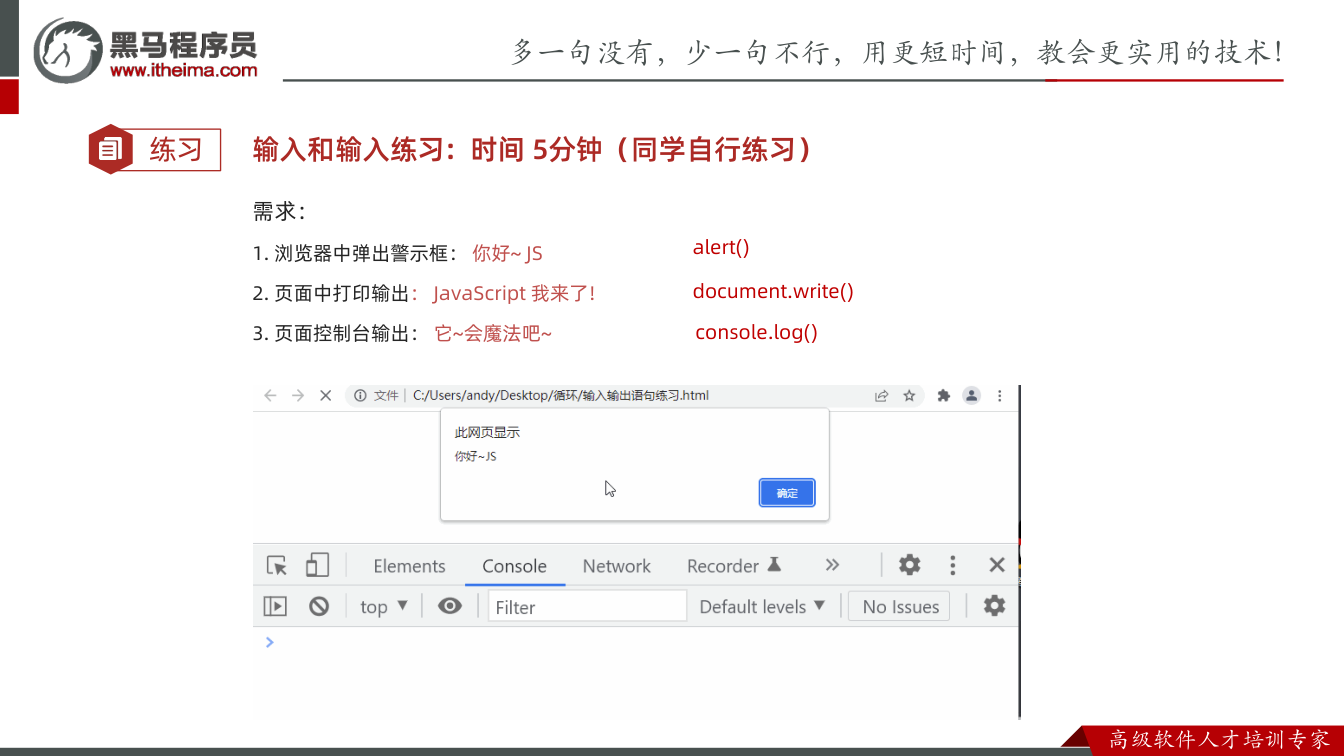
Task: Open the extensions puzzle icon
Action: point(943,396)
